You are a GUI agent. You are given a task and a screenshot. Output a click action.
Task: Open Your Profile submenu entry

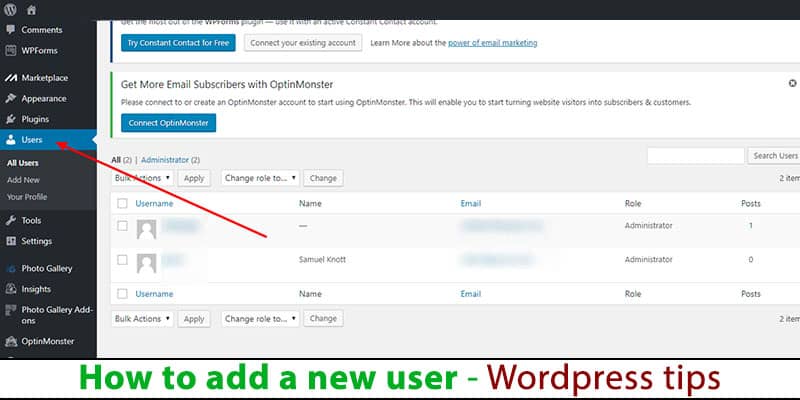[27, 197]
